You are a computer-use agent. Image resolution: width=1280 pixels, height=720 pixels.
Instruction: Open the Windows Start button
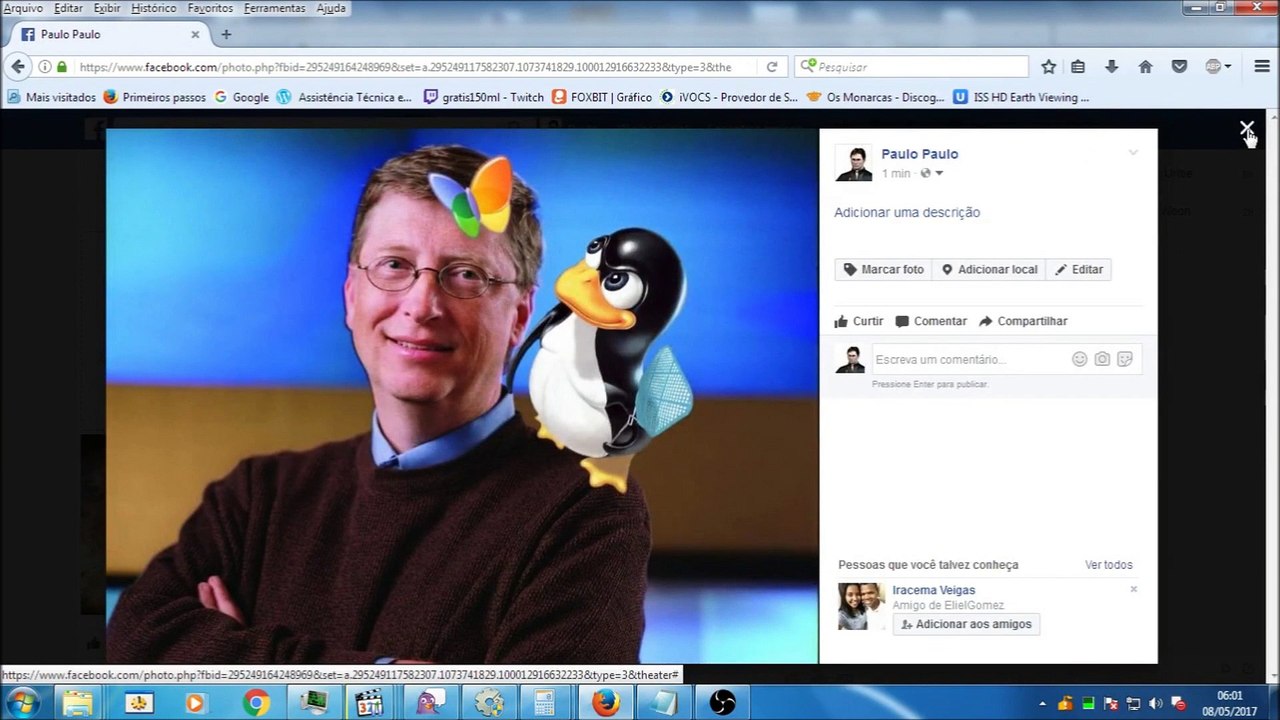[x=21, y=703]
